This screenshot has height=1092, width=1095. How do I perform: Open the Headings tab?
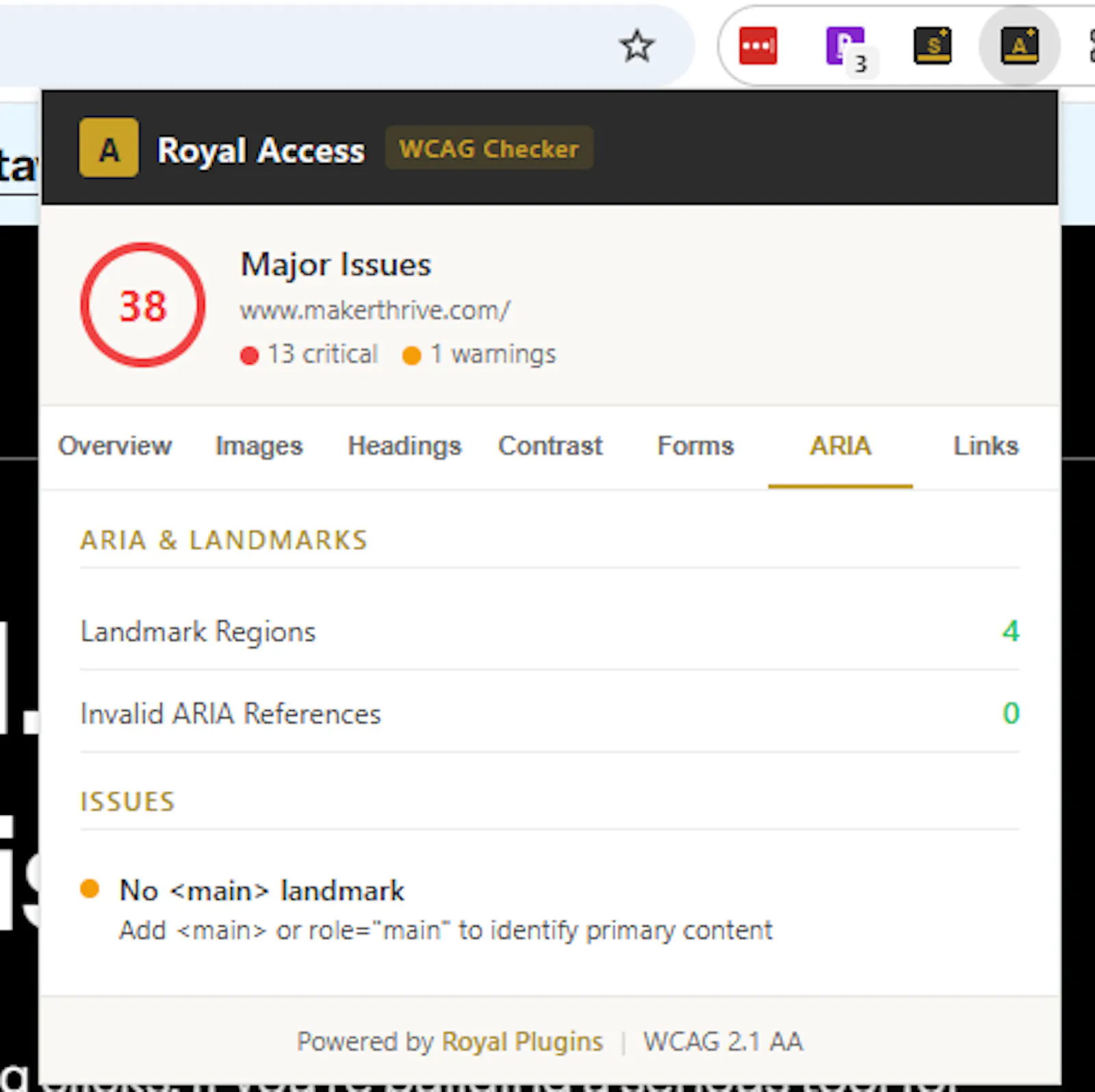(x=404, y=446)
